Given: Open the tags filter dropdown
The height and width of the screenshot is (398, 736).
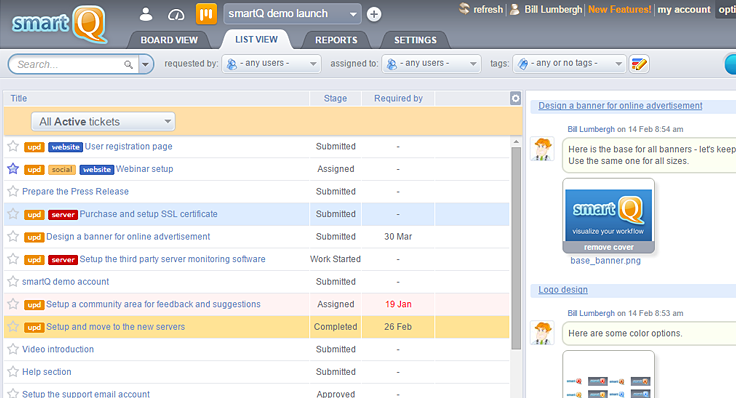Looking at the screenshot, I should click(x=569, y=63).
